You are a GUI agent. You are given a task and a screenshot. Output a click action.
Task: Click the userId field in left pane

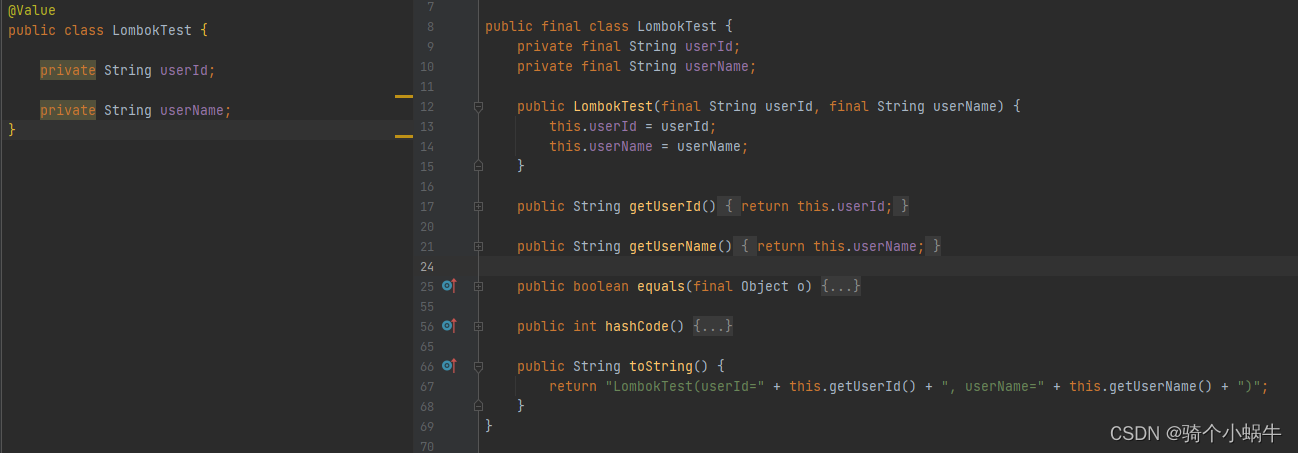(x=184, y=70)
